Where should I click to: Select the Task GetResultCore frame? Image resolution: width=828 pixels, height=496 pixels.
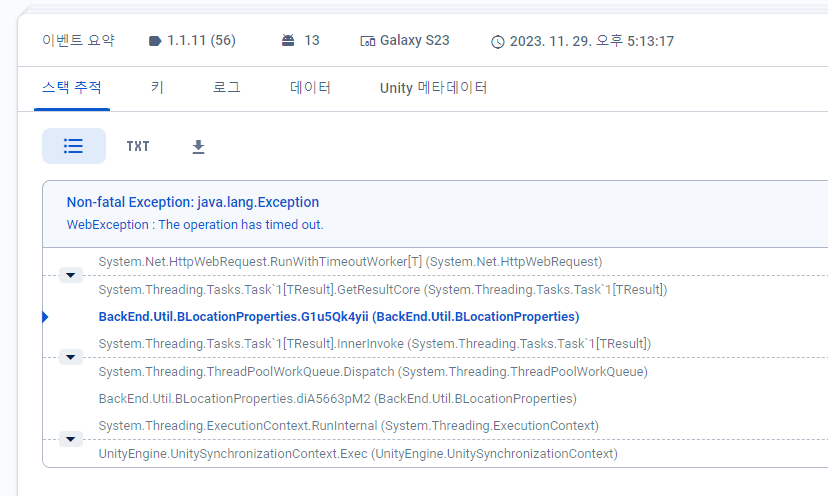383,290
